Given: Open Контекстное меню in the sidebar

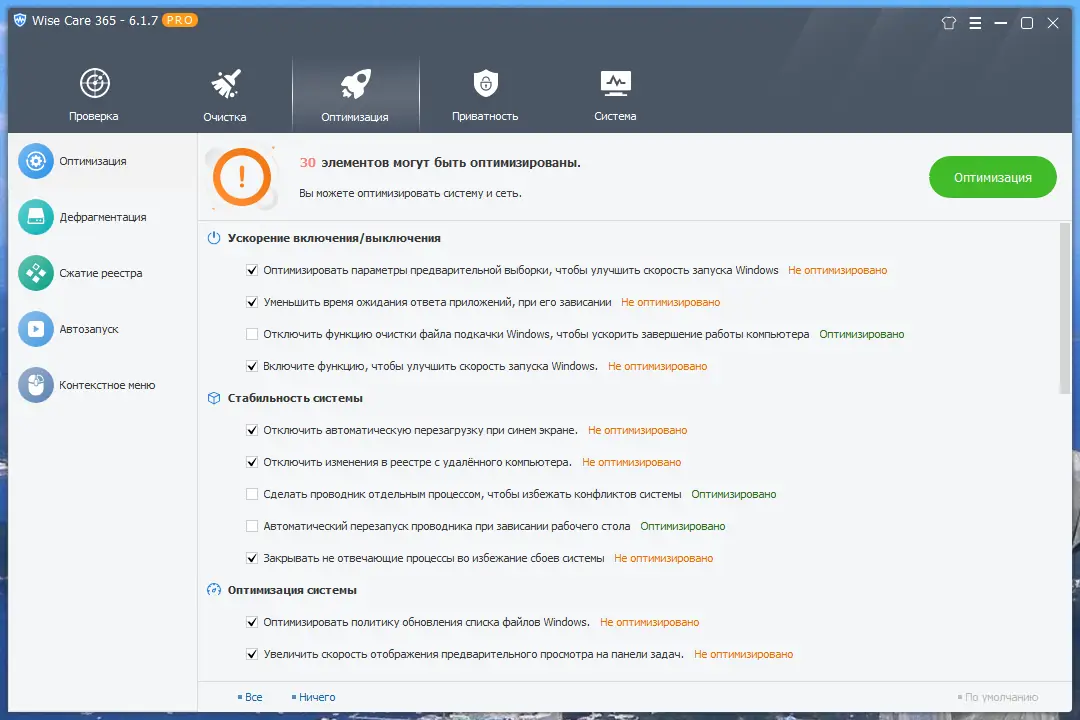Looking at the screenshot, I should tap(107, 385).
